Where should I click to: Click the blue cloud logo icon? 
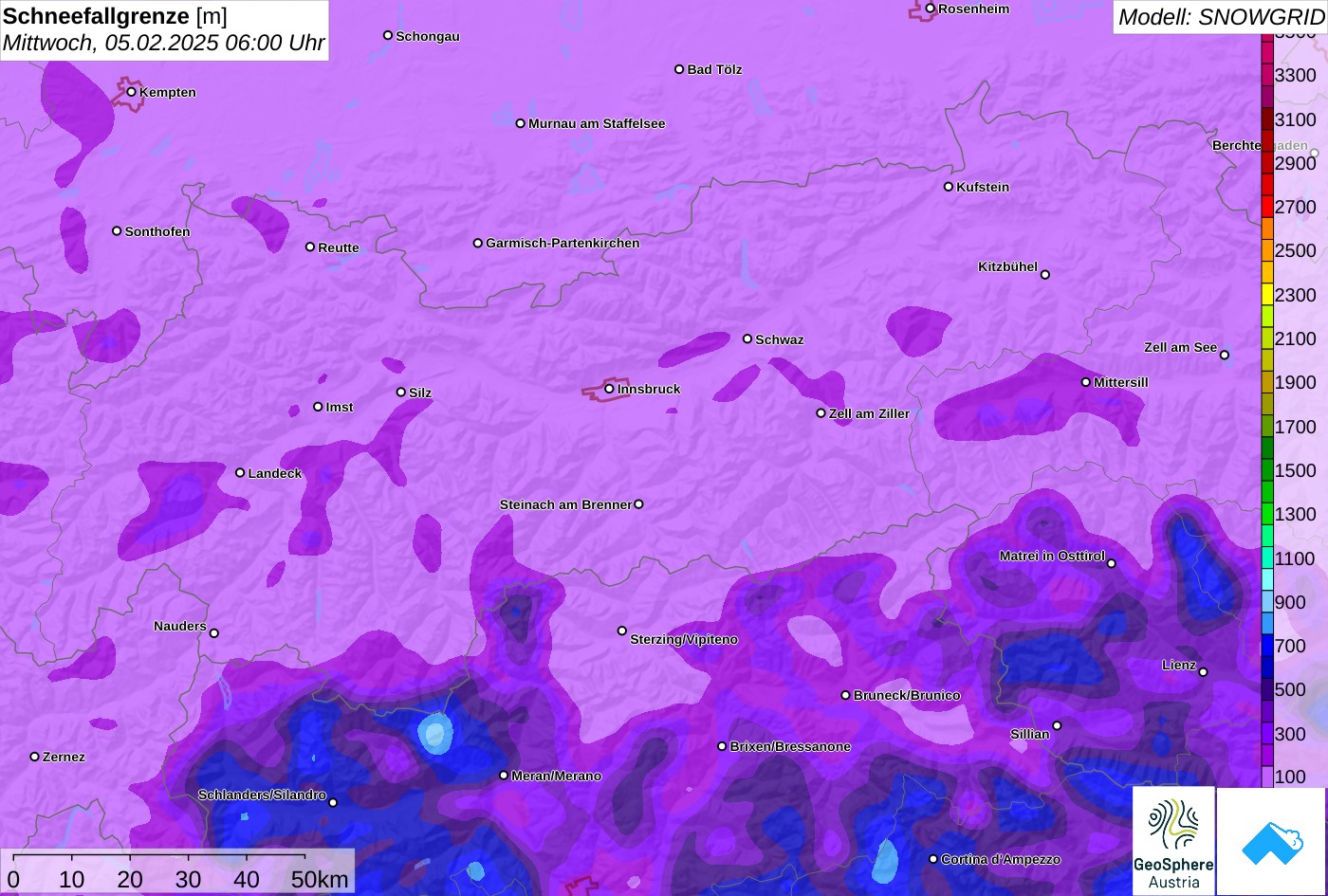tap(1272, 841)
